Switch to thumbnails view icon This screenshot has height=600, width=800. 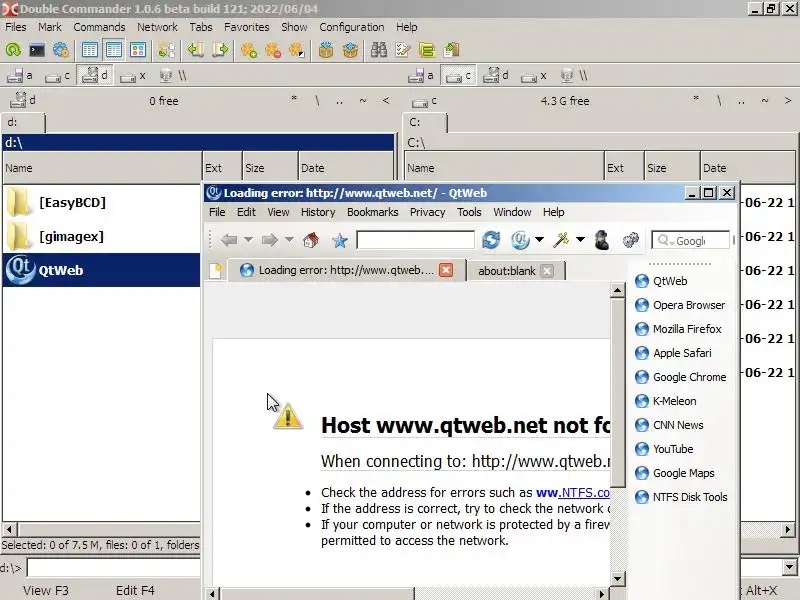click(138, 50)
